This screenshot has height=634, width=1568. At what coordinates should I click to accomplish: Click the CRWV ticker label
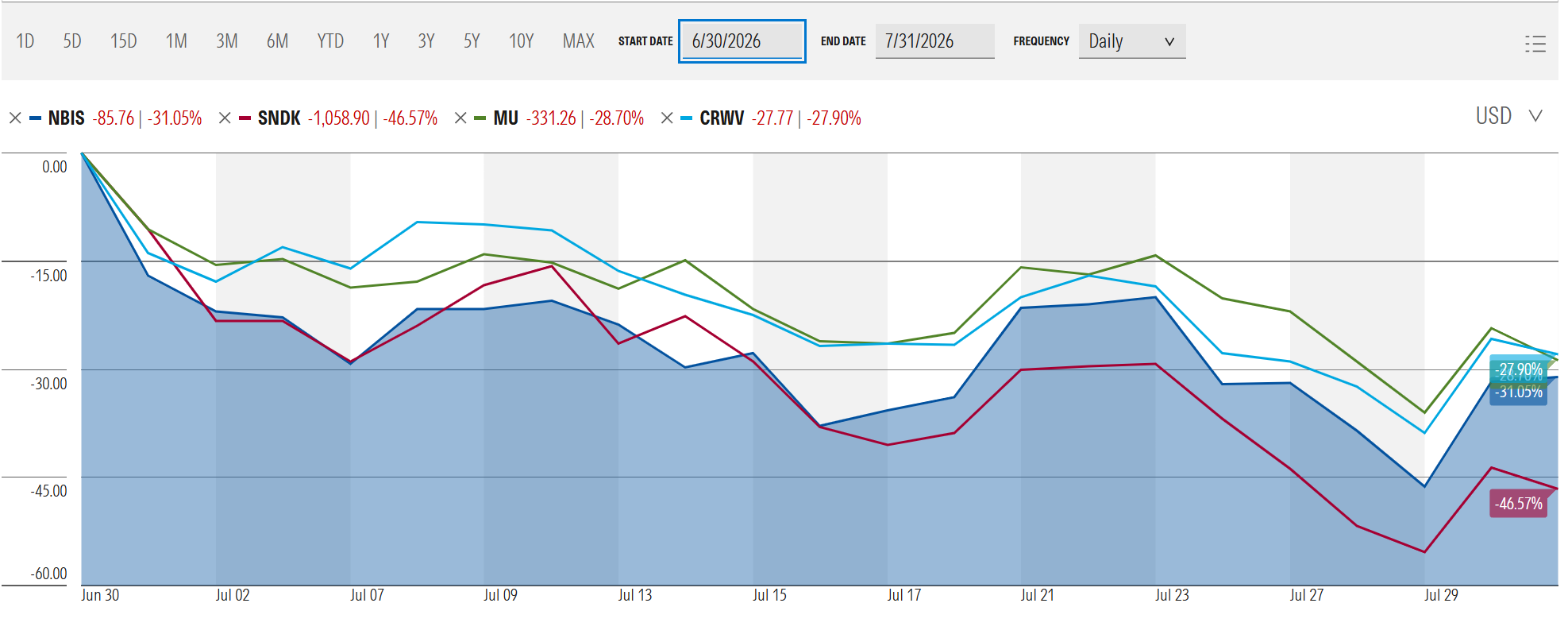tap(722, 118)
